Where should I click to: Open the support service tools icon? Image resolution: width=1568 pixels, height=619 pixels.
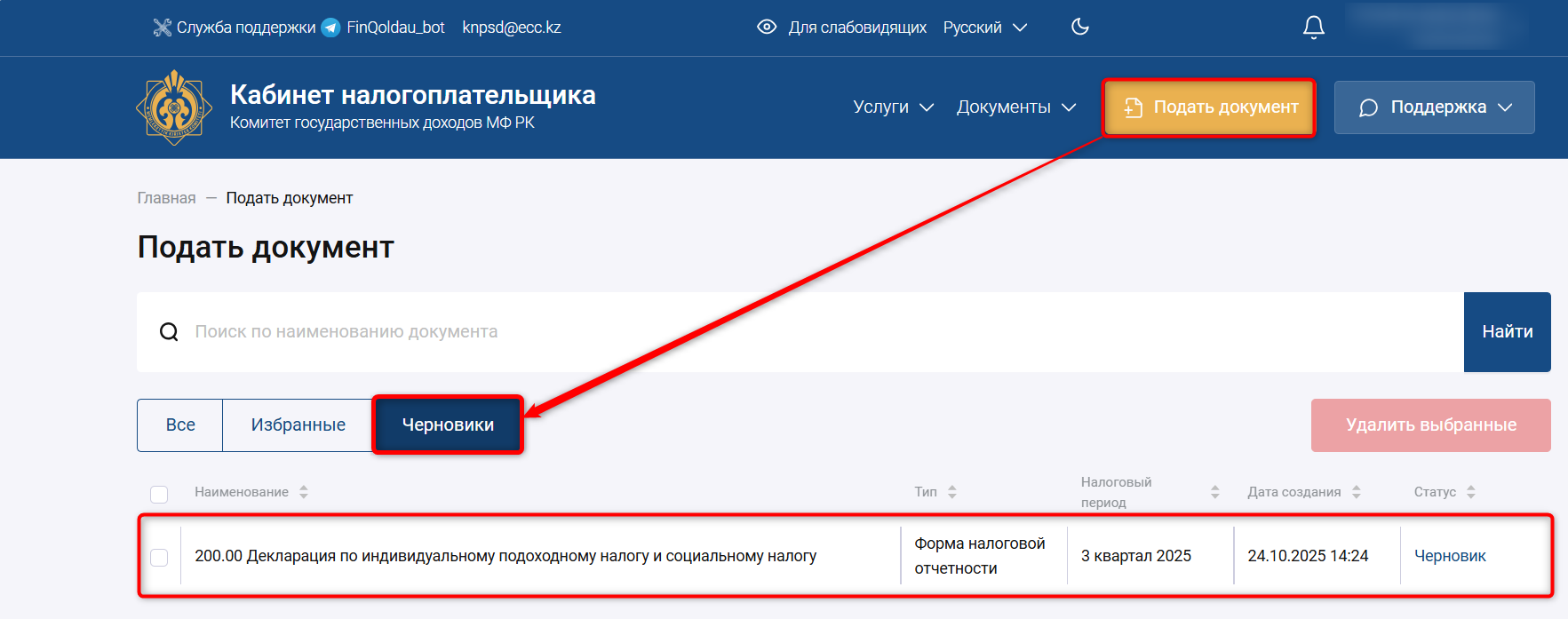coord(162,28)
